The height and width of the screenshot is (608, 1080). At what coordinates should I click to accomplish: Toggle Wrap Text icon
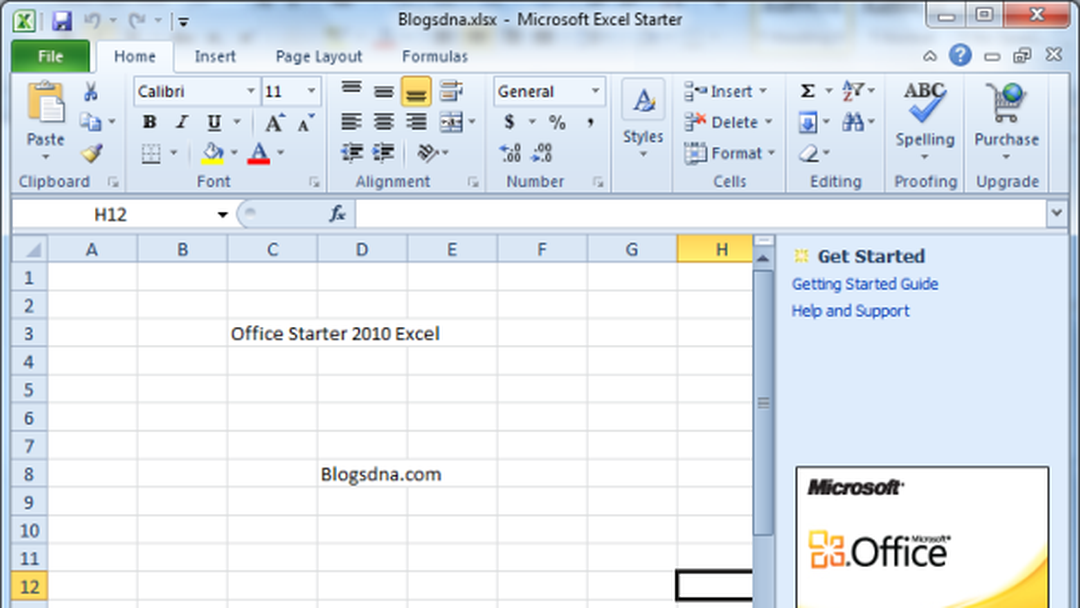(x=451, y=91)
